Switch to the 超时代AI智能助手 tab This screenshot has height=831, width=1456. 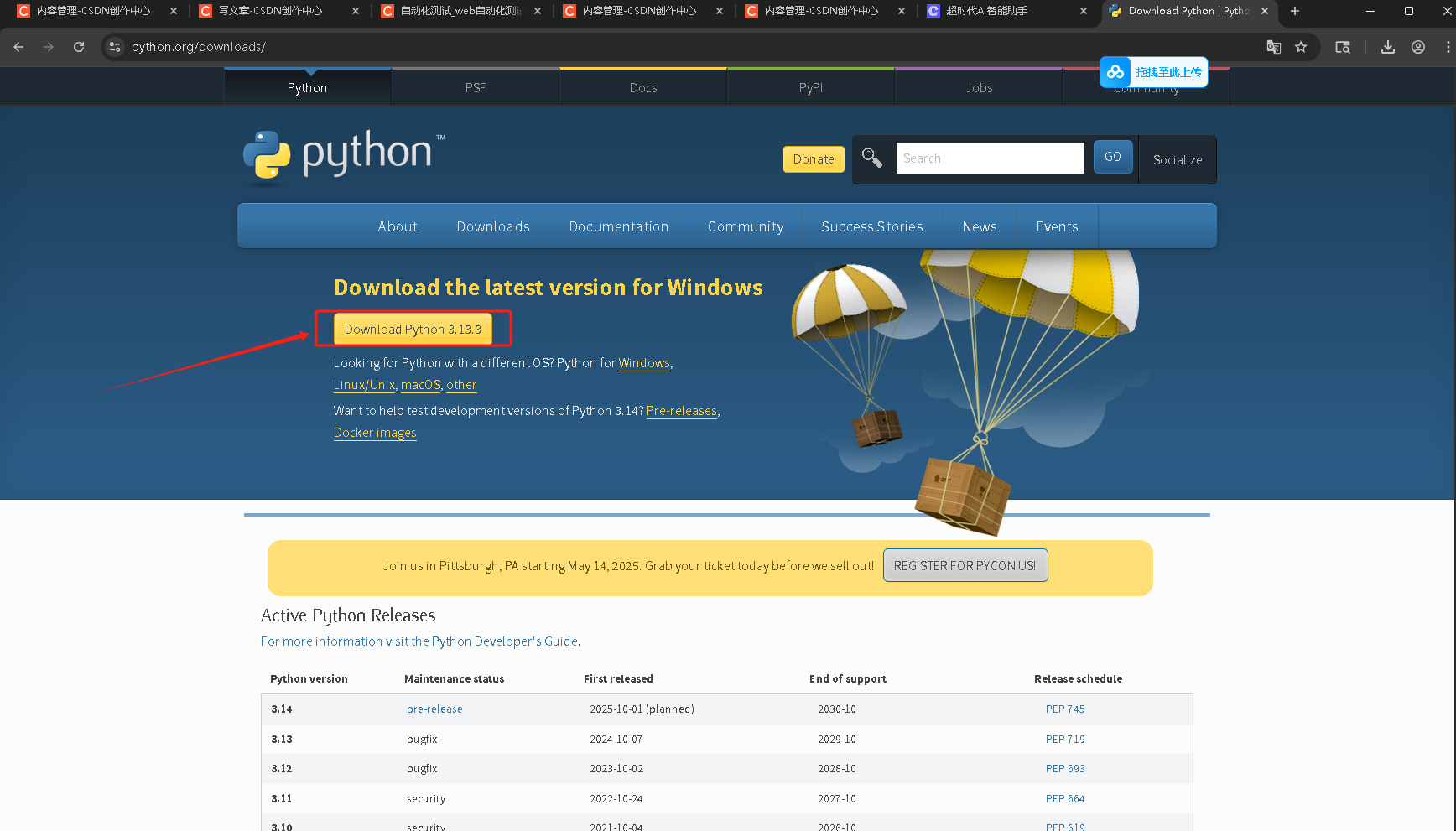(x=987, y=11)
